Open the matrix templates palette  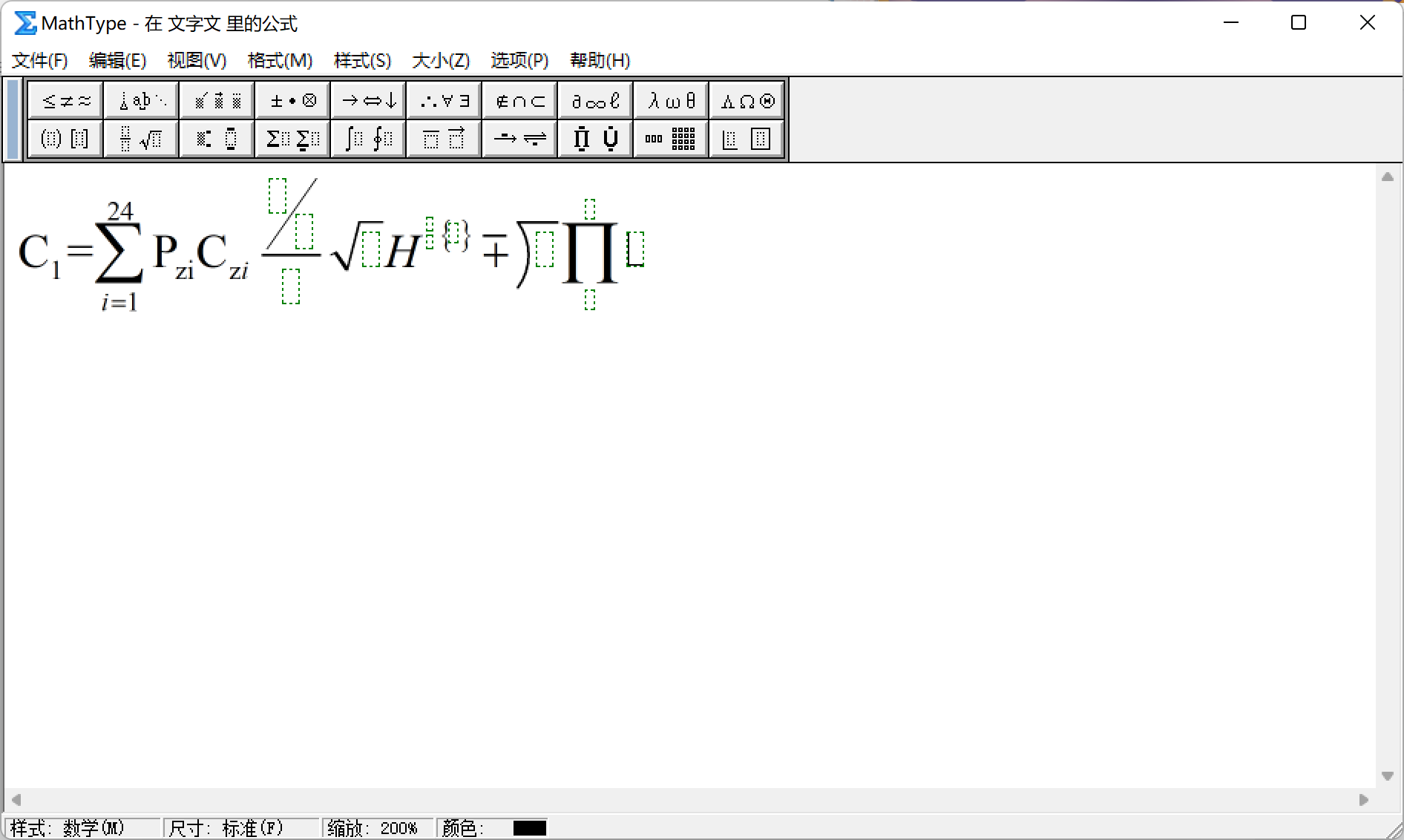[x=669, y=139]
